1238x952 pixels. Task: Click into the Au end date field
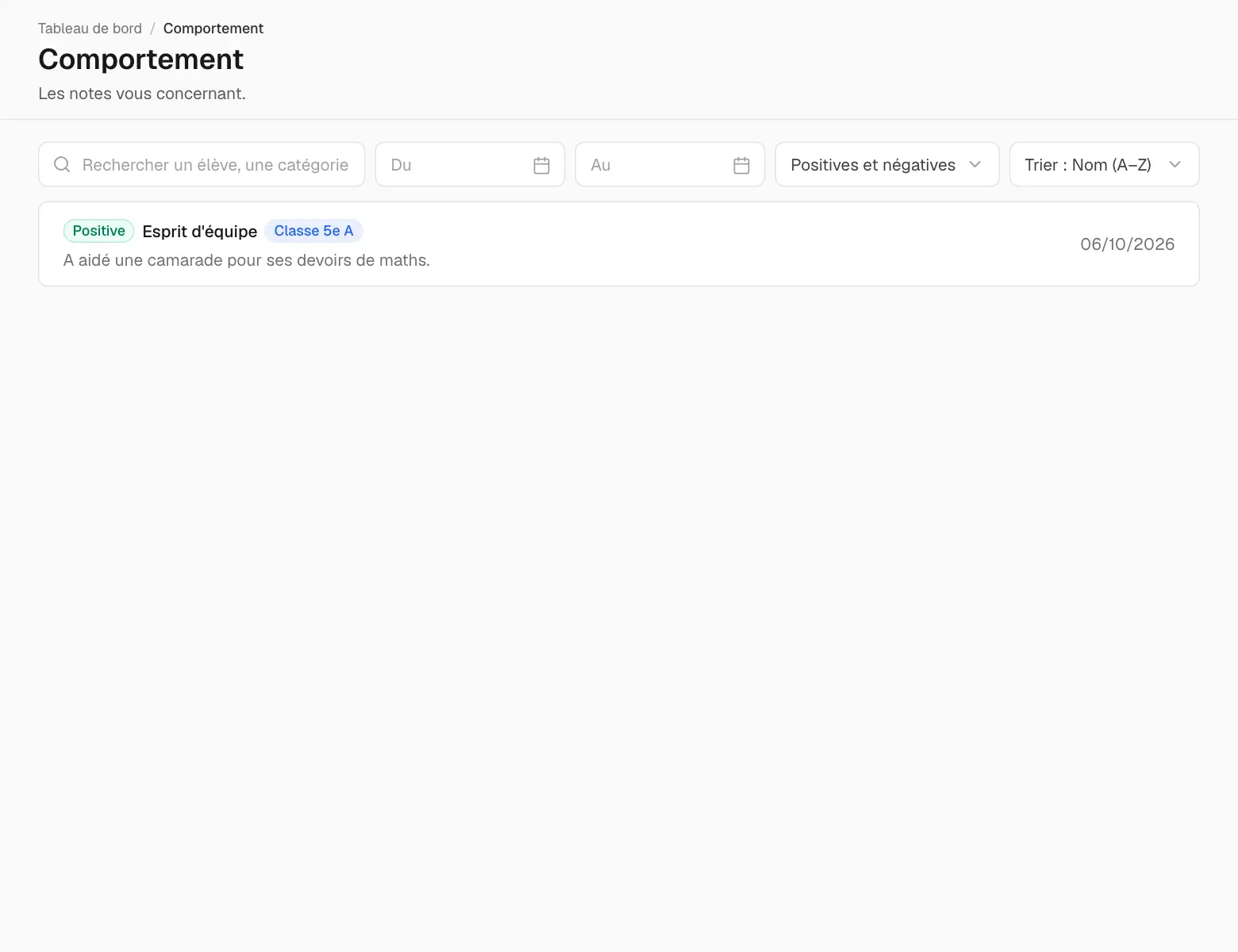coord(670,164)
